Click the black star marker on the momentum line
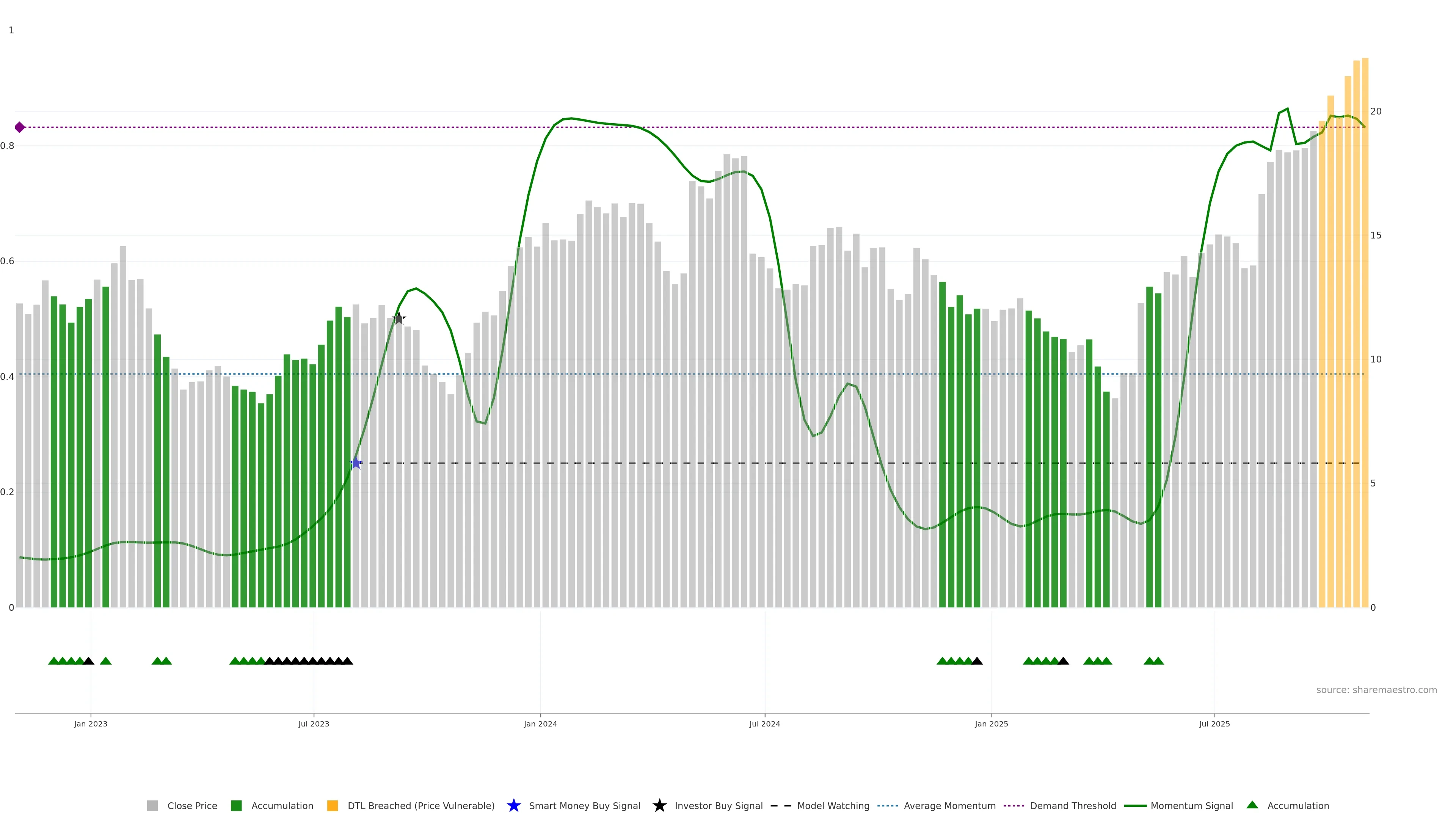 (x=399, y=319)
